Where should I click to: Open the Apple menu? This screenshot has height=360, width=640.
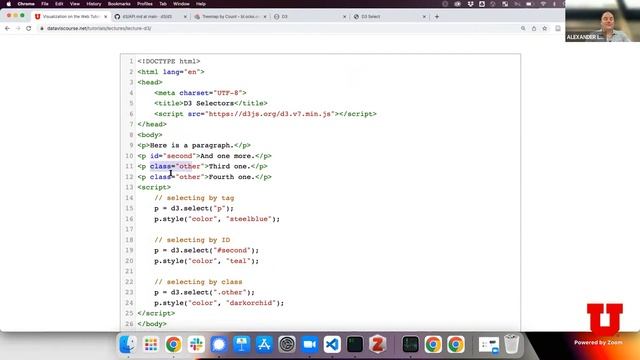point(9,4)
